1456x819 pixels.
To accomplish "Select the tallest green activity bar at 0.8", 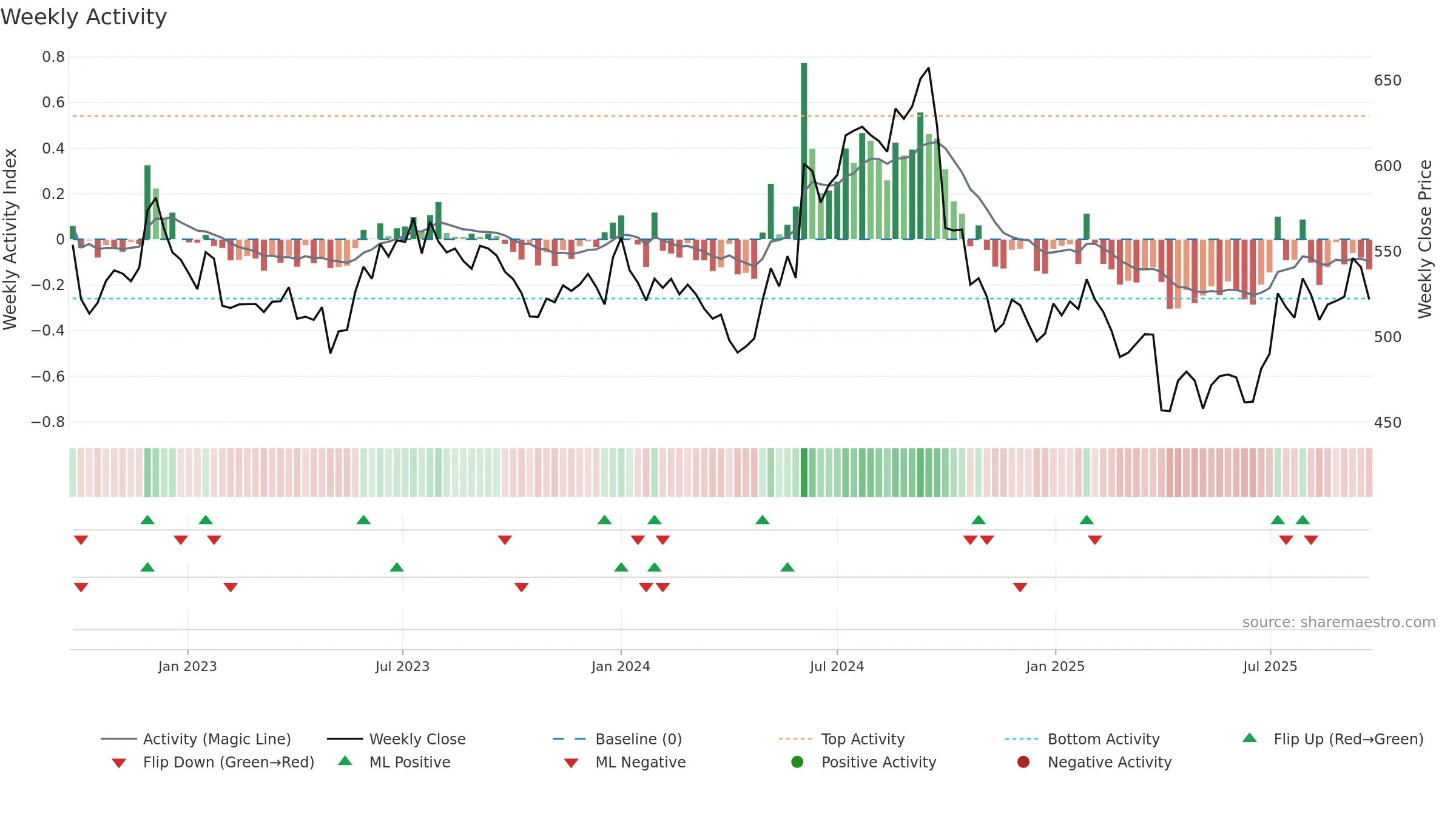I will [804, 151].
